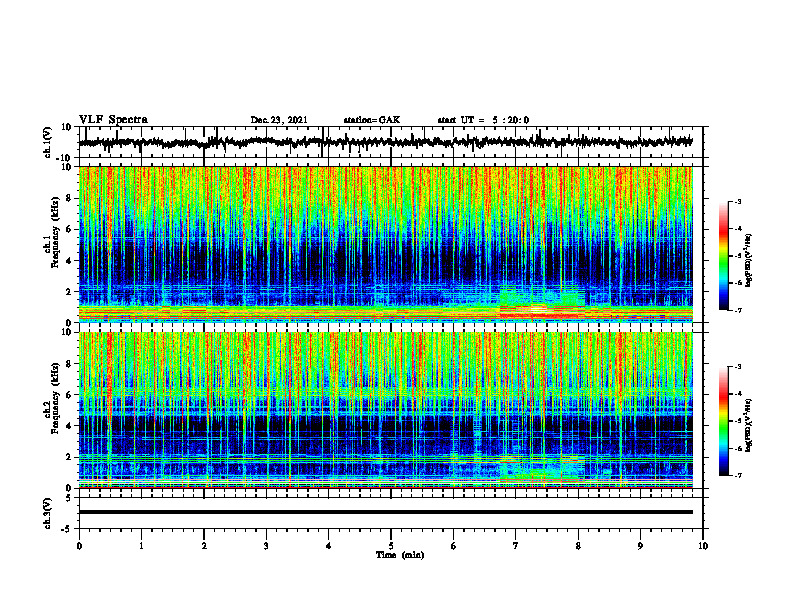Click the '0' tick on time axis

pyautogui.click(x=79, y=546)
